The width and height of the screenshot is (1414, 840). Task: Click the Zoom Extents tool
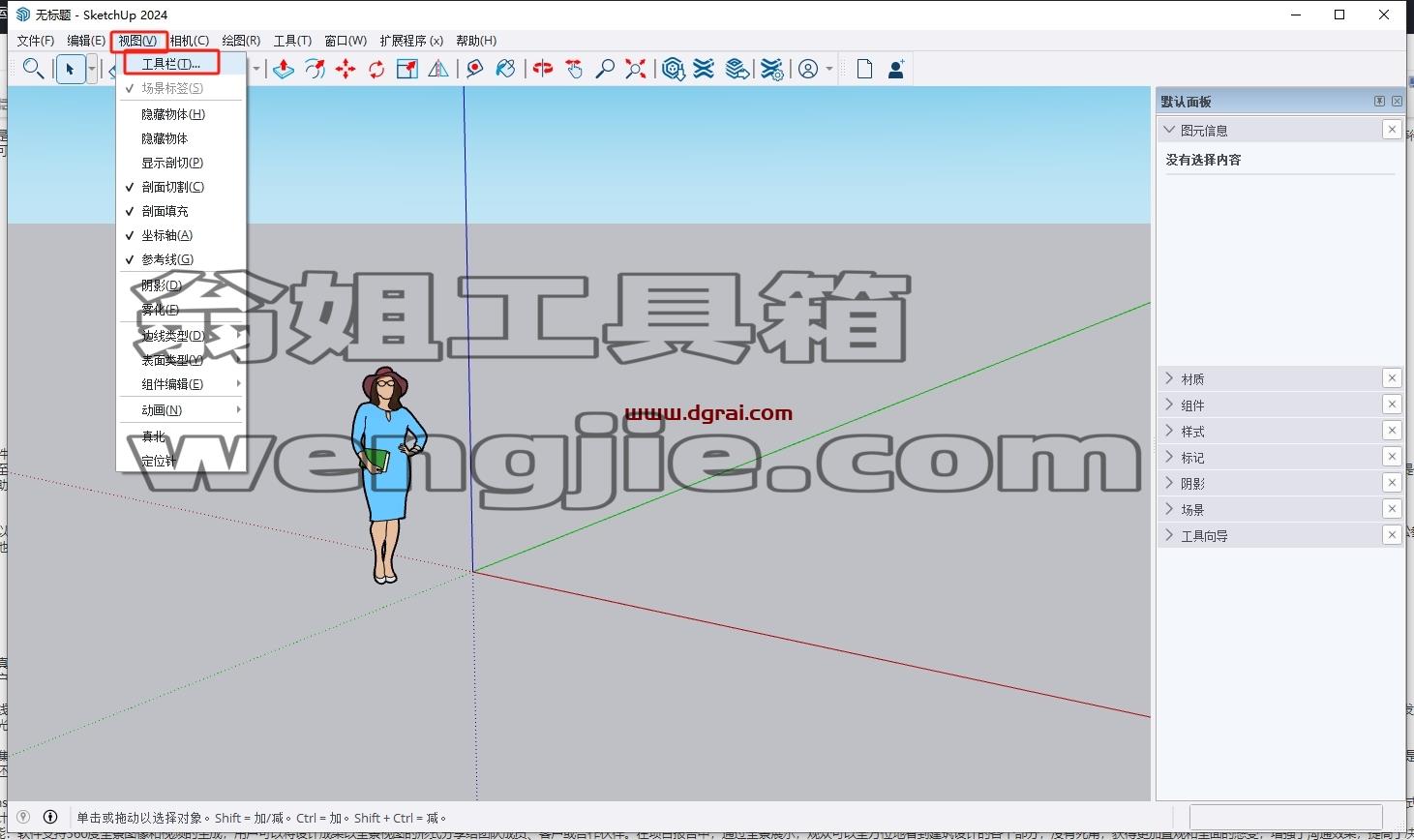coord(636,69)
